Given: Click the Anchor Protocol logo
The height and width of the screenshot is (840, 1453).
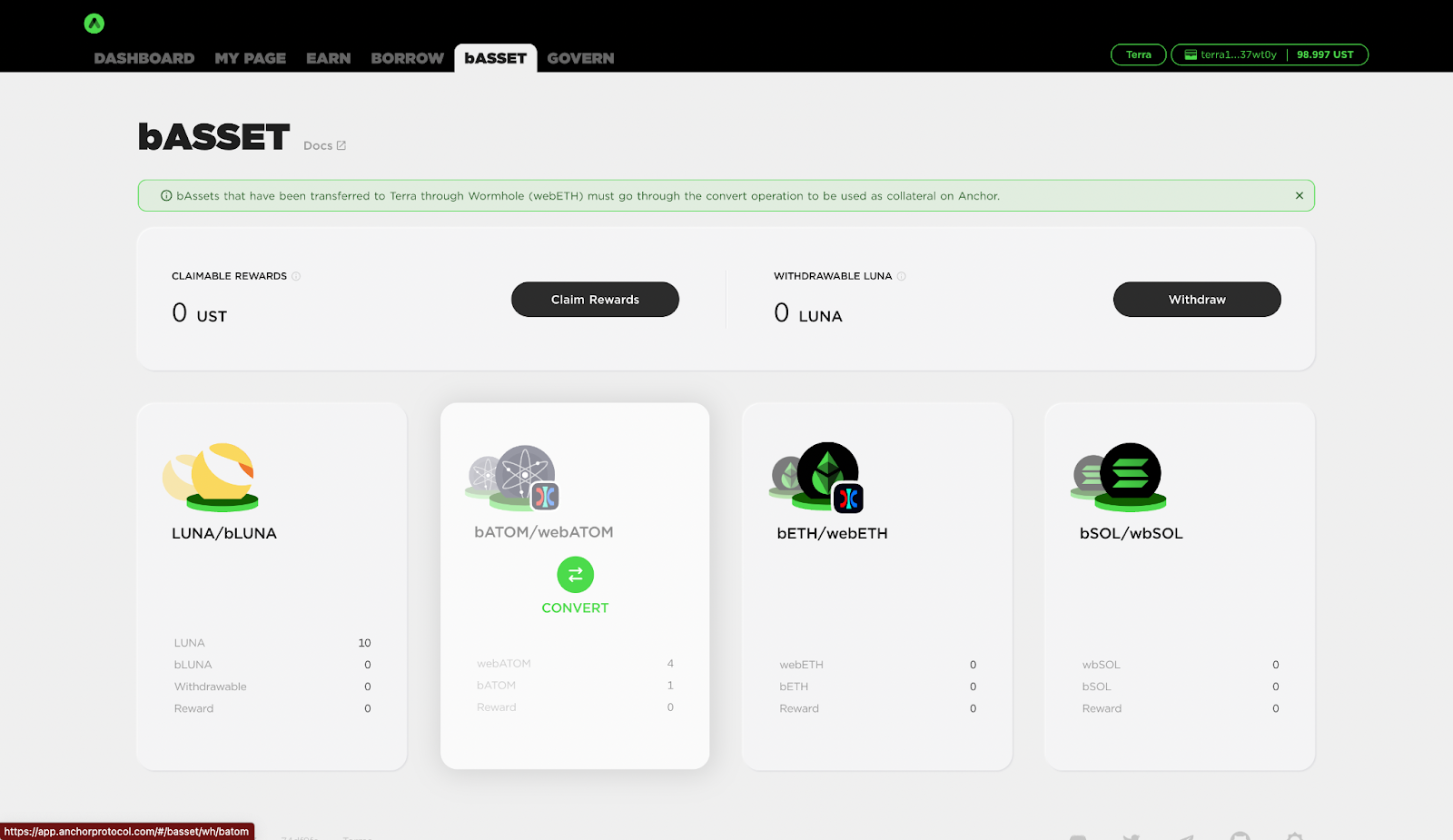Looking at the screenshot, I should (94, 24).
